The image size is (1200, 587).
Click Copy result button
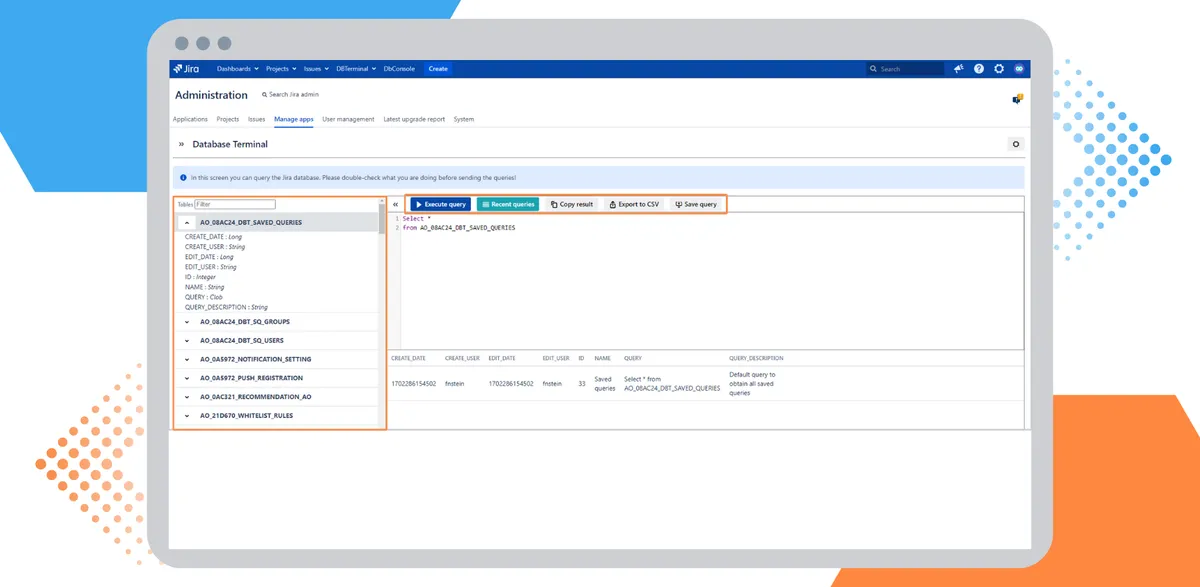tap(571, 204)
